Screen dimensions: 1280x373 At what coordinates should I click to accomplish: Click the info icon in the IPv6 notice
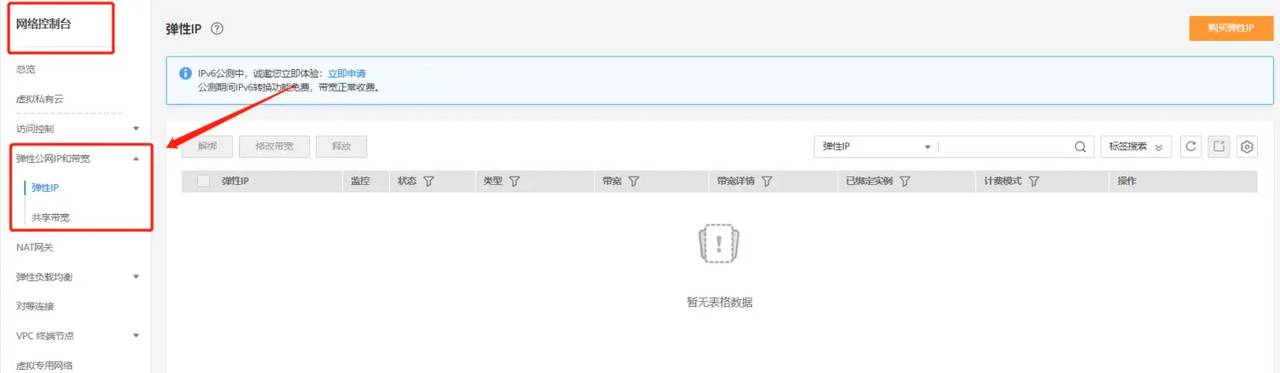coord(185,74)
